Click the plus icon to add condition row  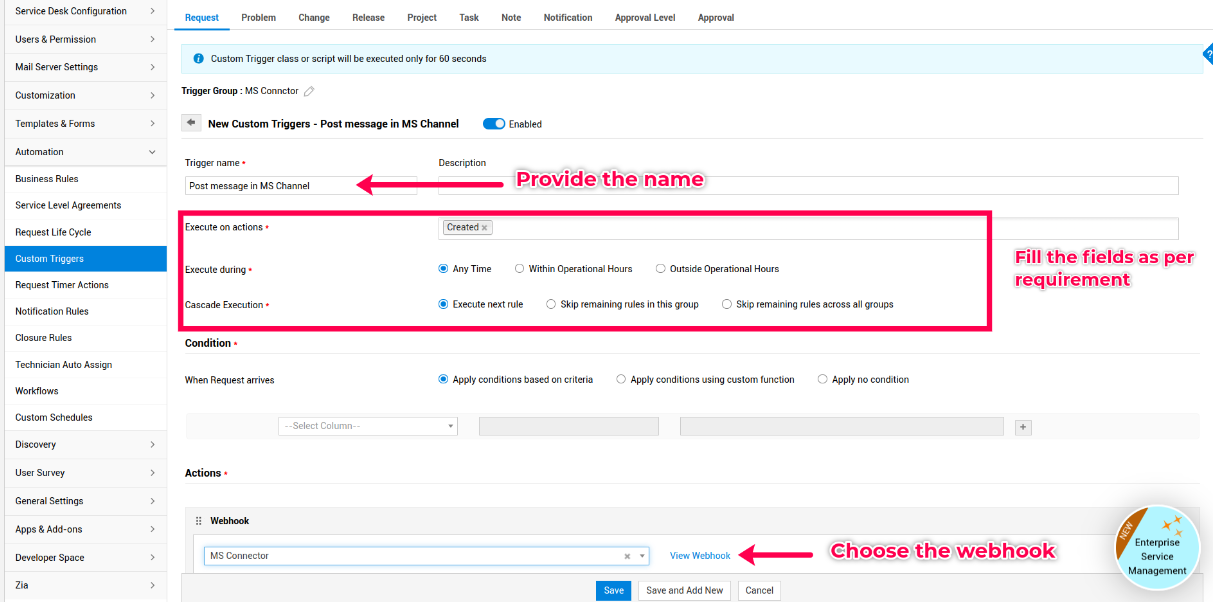[x=1023, y=427]
